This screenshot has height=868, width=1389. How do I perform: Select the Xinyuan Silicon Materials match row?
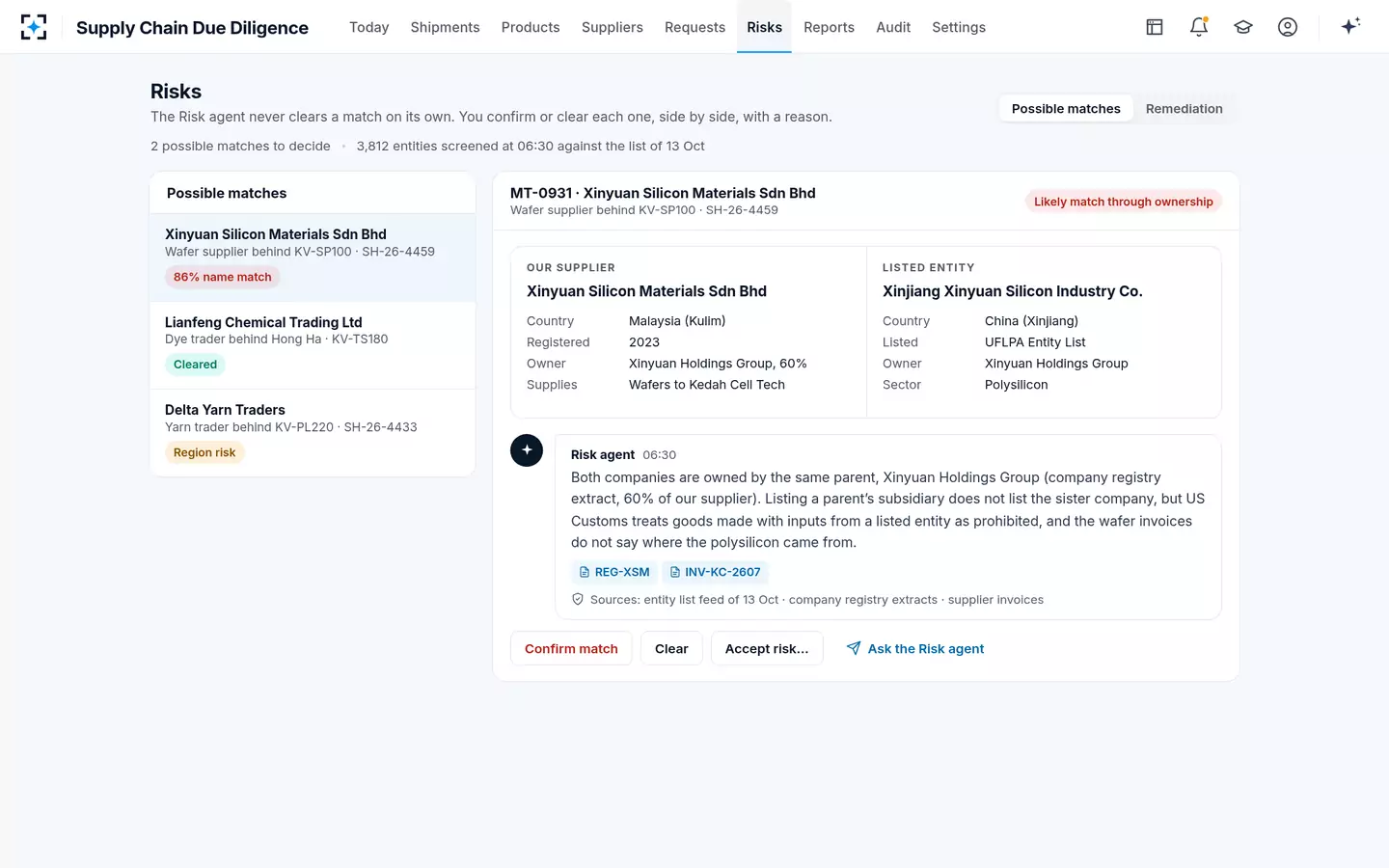[x=313, y=258]
